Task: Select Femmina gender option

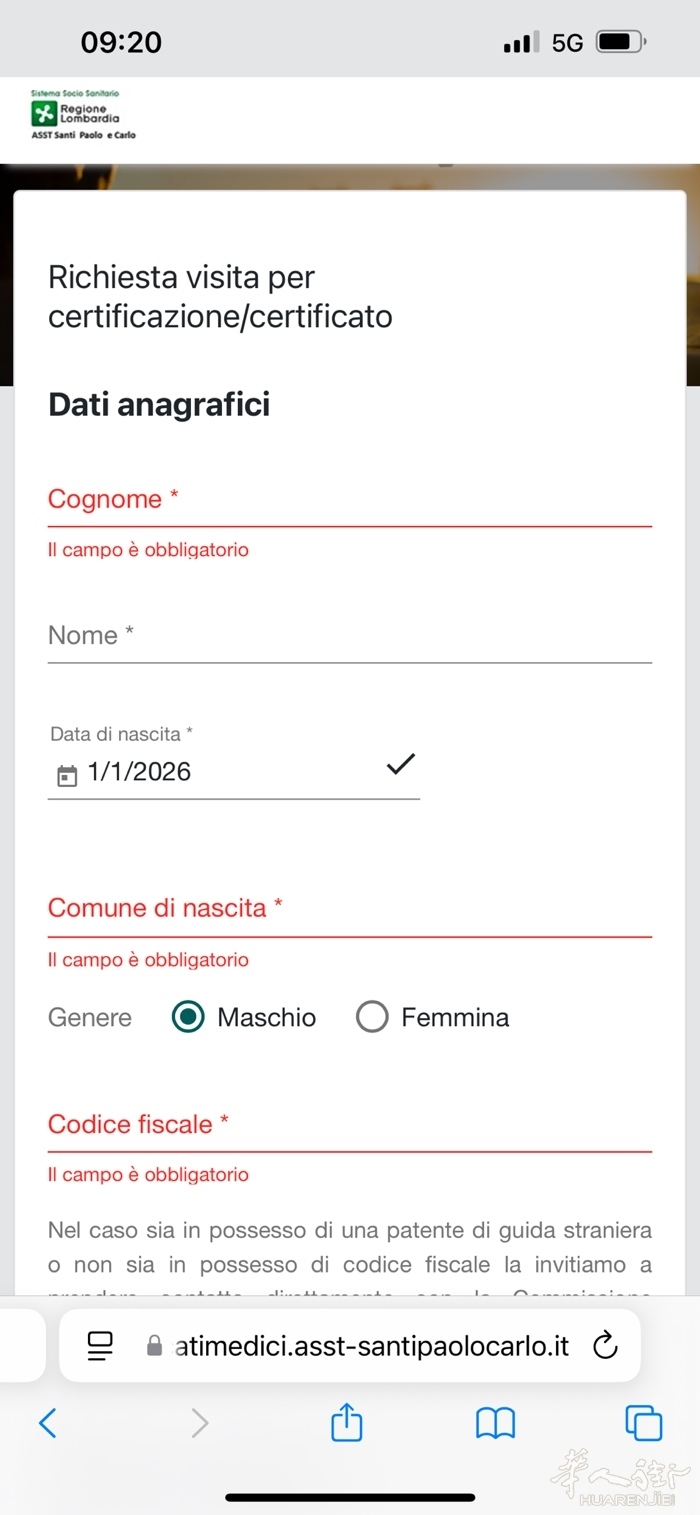Action: [372, 1017]
